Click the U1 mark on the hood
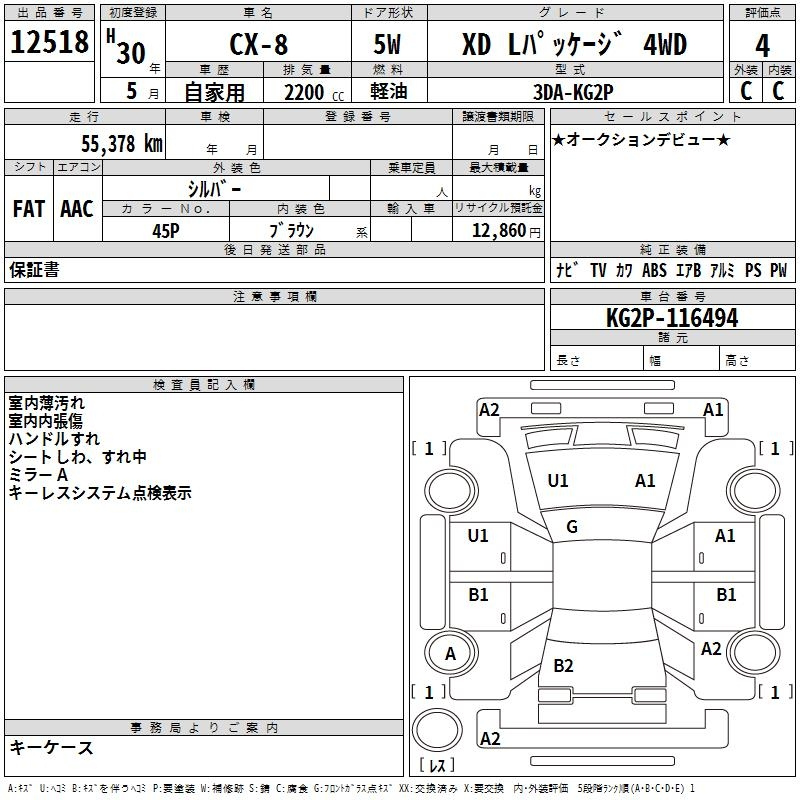The height and width of the screenshot is (800, 800). click(x=558, y=481)
